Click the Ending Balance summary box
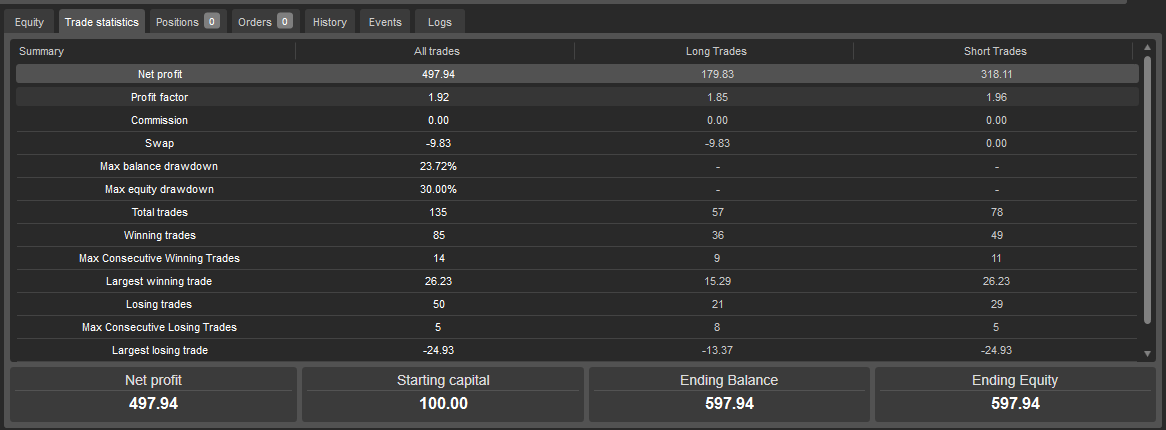 [x=729, y=393]
